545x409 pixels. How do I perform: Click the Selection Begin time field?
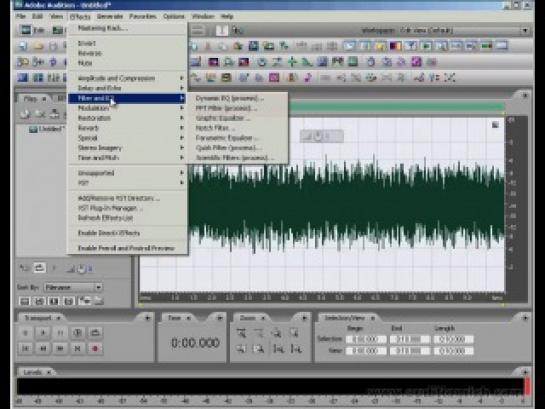[x=366, y=339]
